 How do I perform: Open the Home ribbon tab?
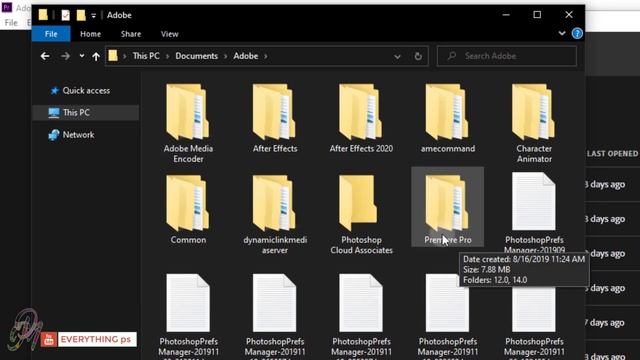90,34
